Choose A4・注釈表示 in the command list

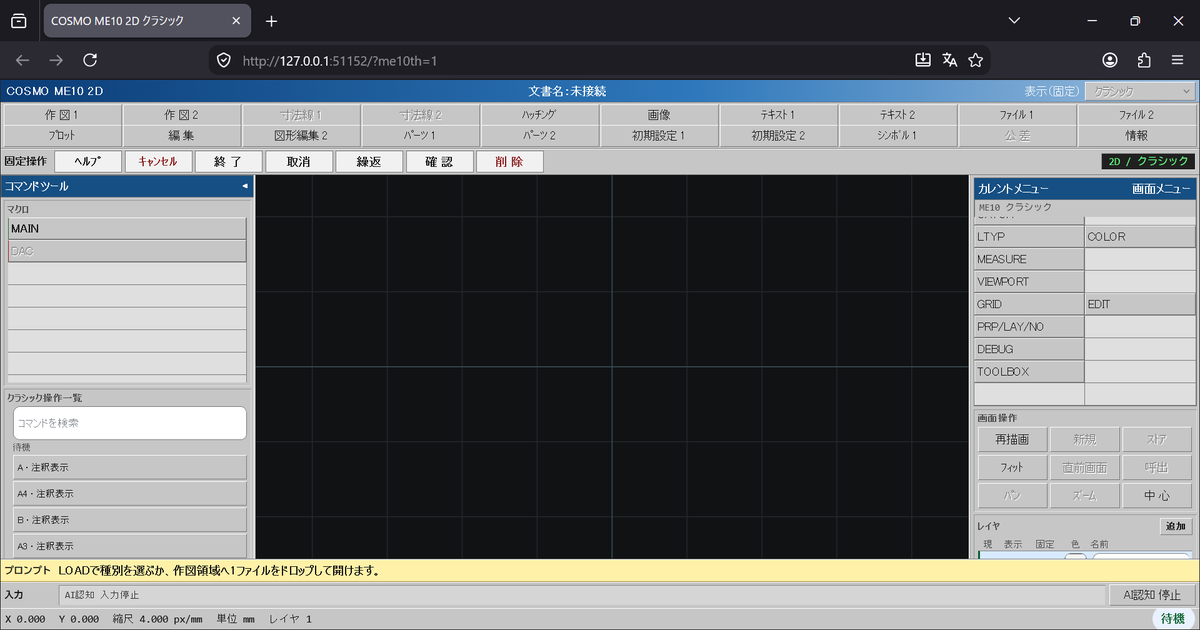pyautogui.click(x=130, y=493)
